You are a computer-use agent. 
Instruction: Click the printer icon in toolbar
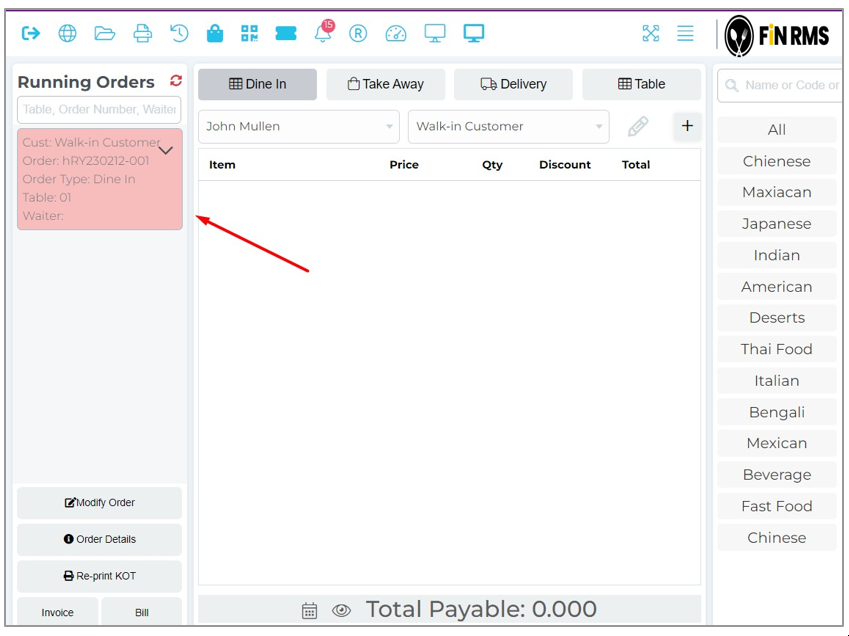tap(142, 33)
